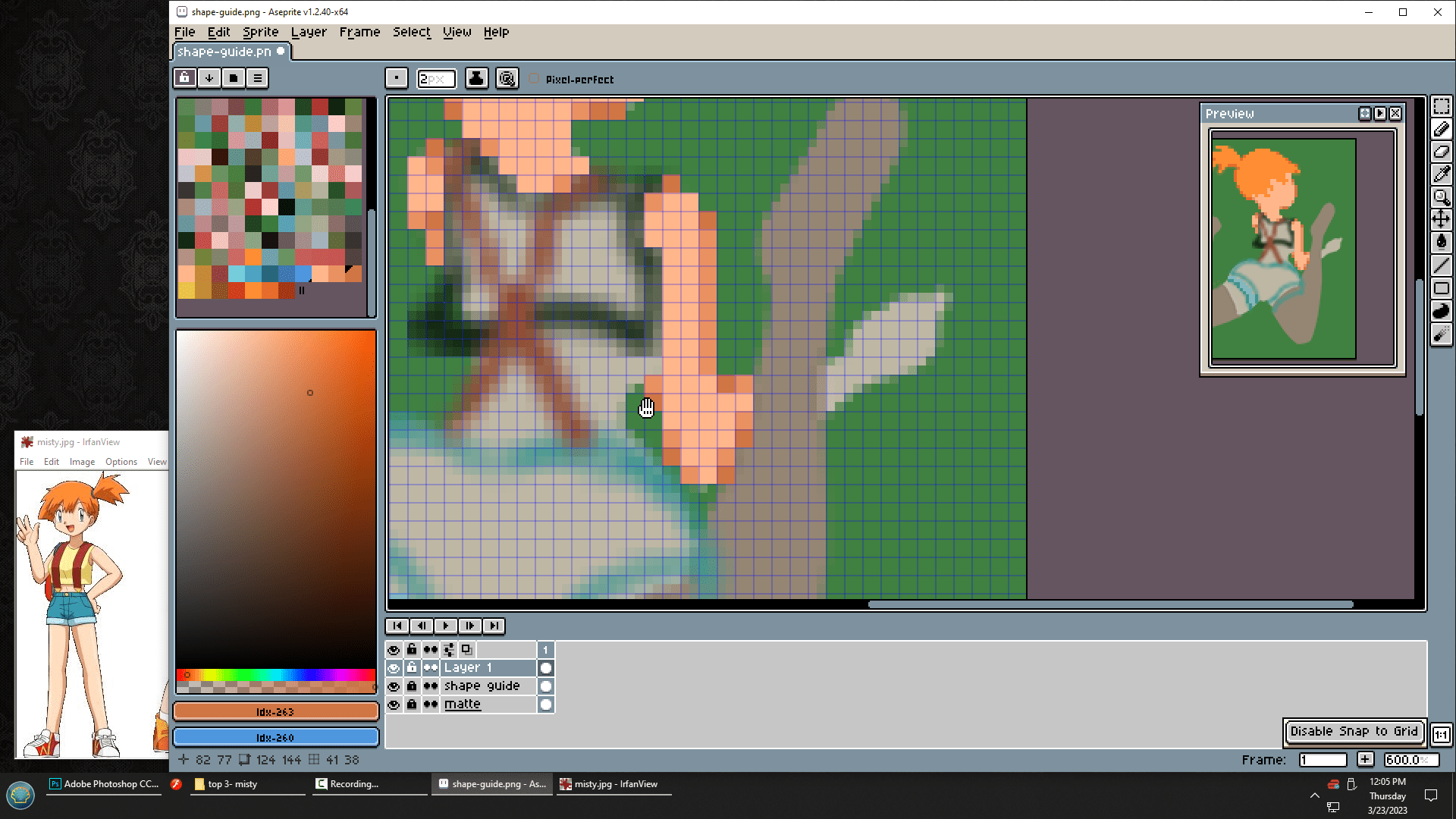Image resolution: width=1456 pixels, height=819 pixels.
Task: Select the Line tool
Action: [1441, 265]
